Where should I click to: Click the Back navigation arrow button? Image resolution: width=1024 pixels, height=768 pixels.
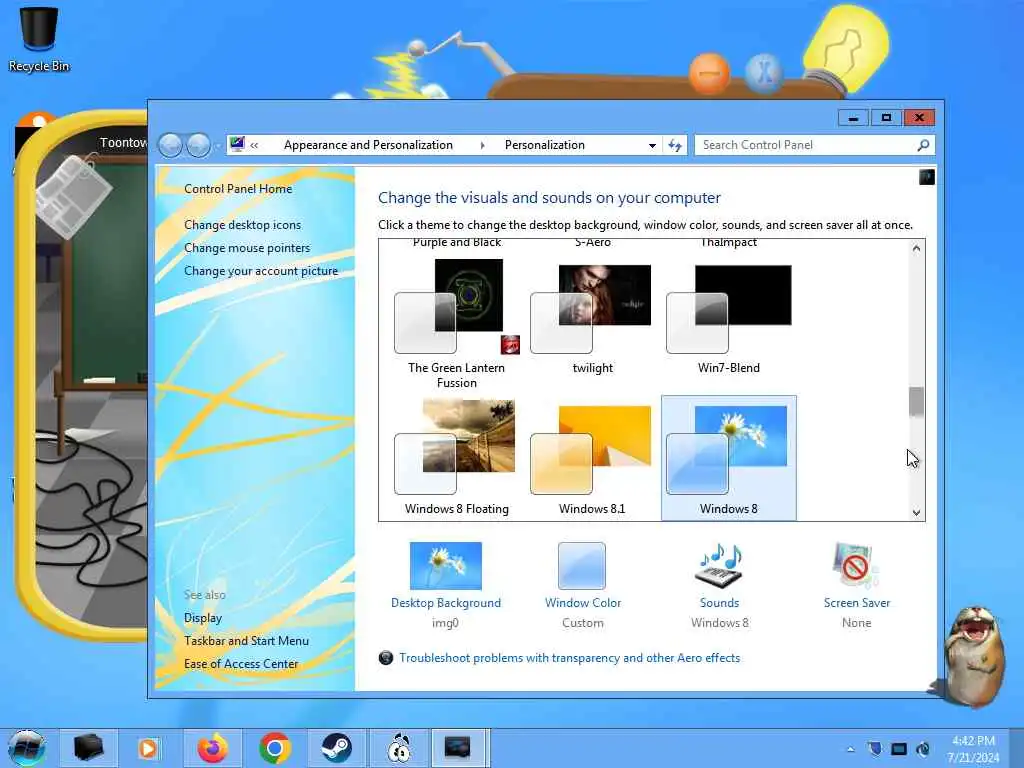pos(170,145)
